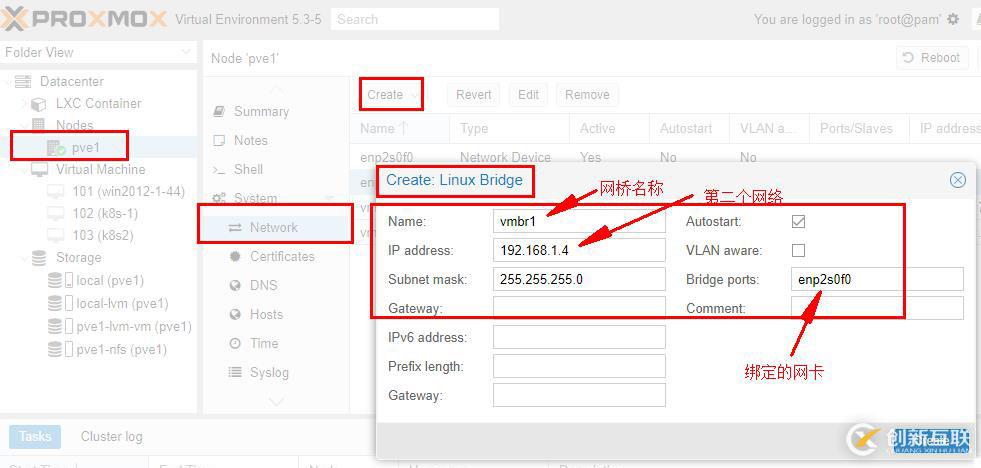Click the Syslog list icon
The height and width of the screenshot is (468, 981).
235,372
